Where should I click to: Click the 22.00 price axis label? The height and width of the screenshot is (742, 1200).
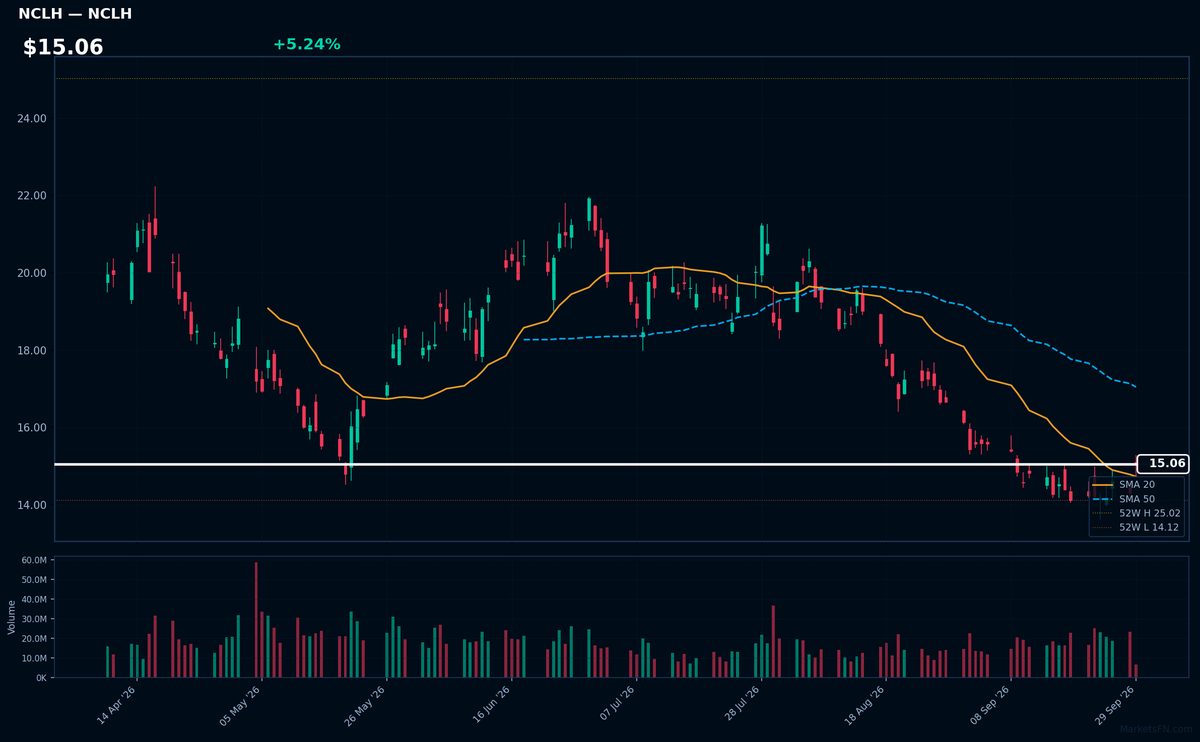[x=32, y=195]
